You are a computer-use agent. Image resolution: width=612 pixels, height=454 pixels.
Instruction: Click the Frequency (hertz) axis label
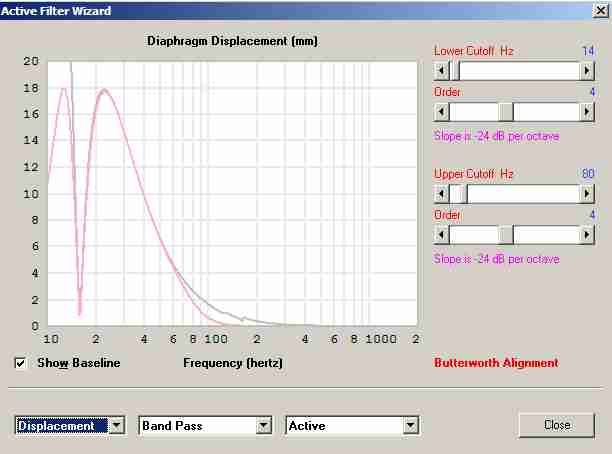pos(233,363)
